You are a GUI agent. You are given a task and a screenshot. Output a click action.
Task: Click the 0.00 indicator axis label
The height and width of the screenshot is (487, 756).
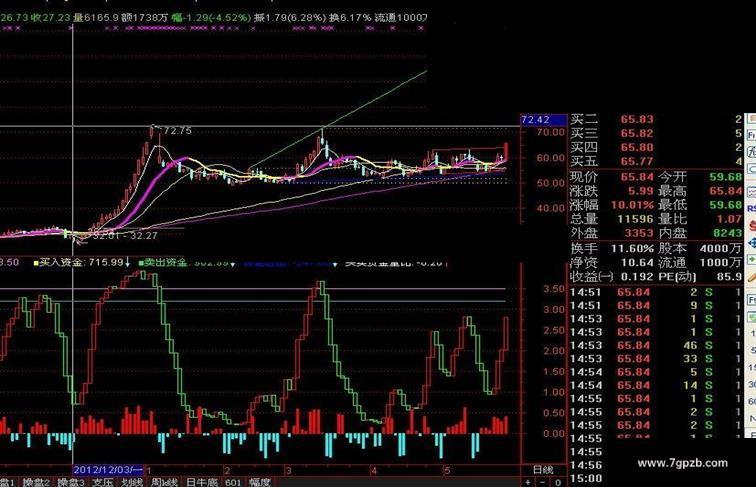(554, 433)
